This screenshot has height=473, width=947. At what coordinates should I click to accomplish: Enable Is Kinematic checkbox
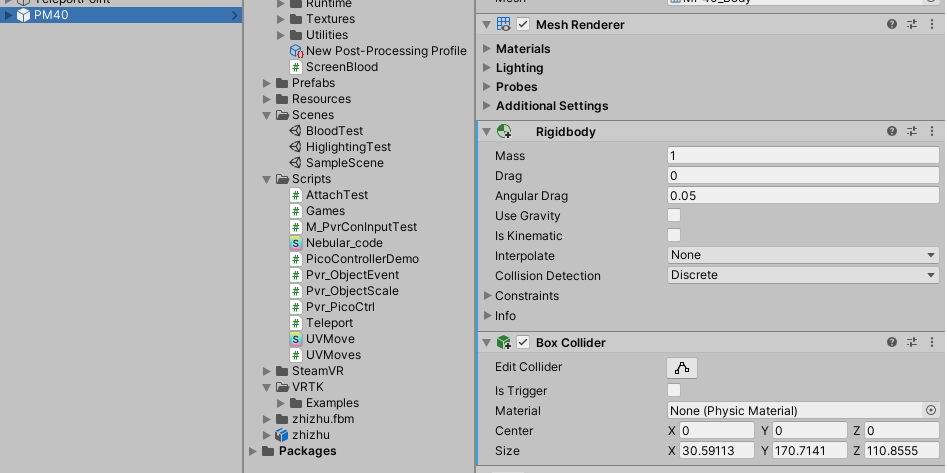tap(674, 235)
